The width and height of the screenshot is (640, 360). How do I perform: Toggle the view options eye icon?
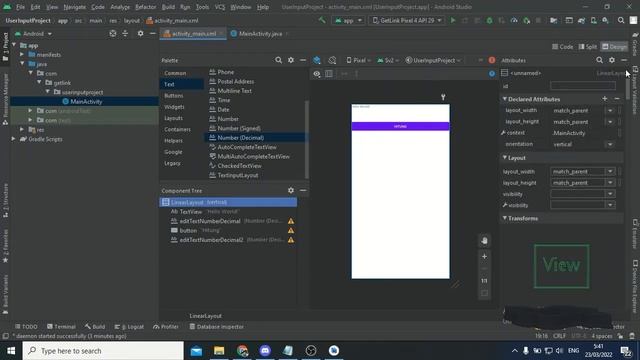click(317, 74)
